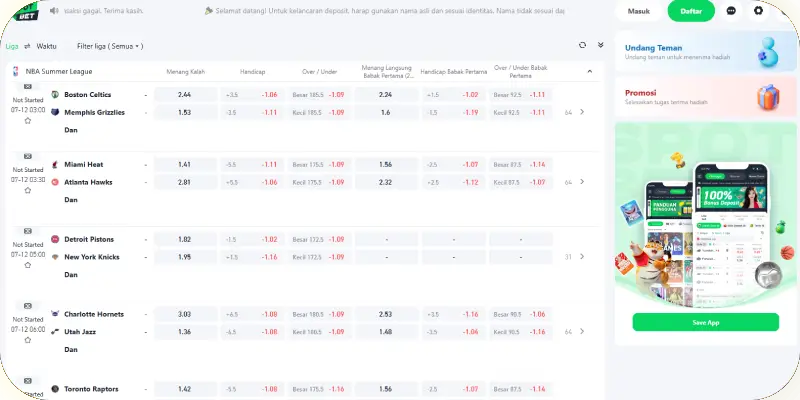Click the green Save App button

pos(706,322)
